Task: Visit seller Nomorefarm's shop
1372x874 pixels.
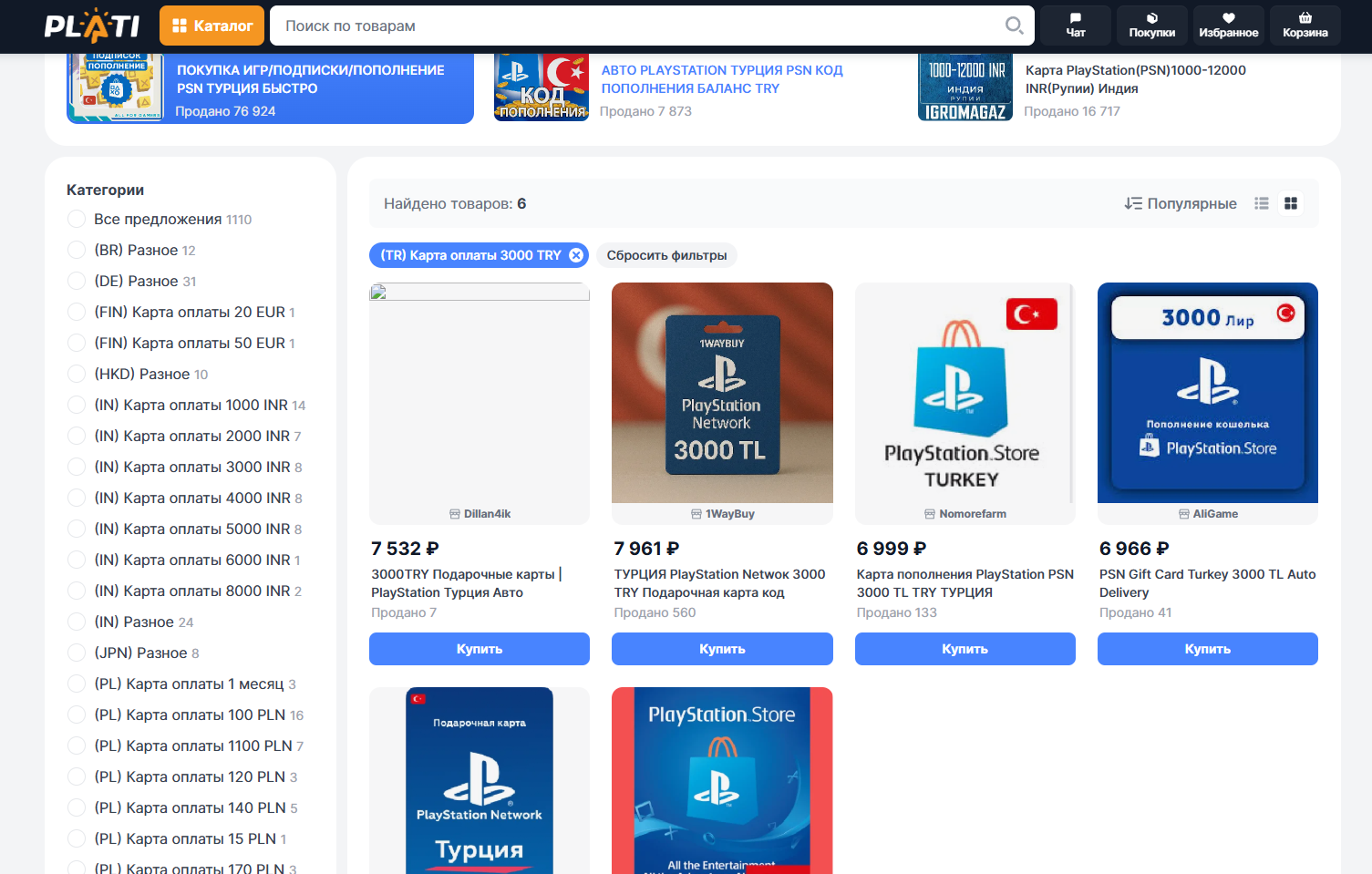Action: click(965, 514)
